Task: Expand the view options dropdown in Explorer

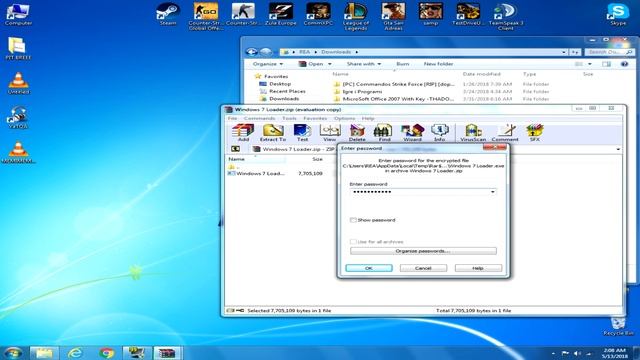Action: pyautogui.click(x=589, y=64)
